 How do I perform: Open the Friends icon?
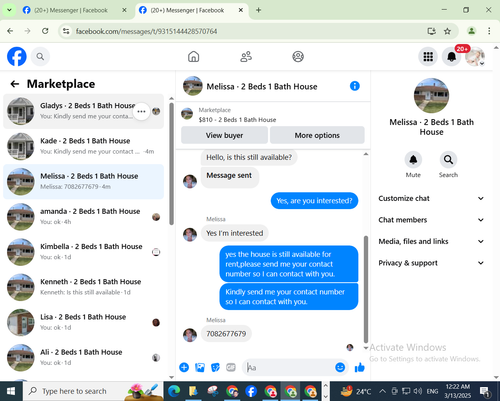[246, 57]
